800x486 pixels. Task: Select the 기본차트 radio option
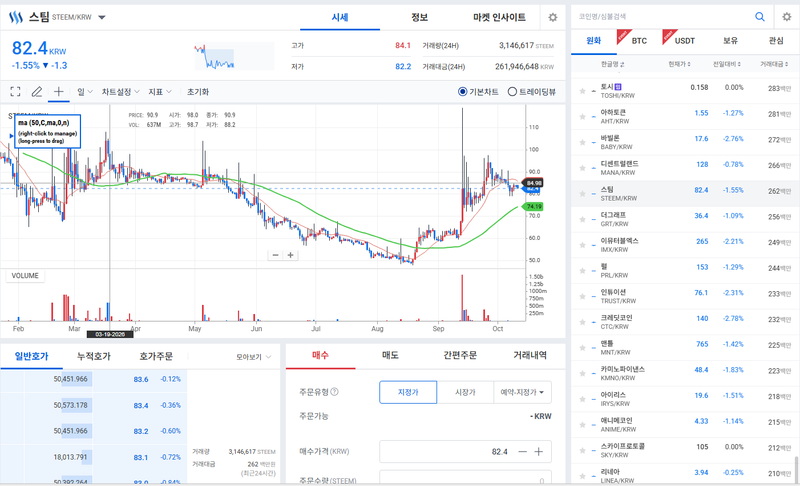coord(478,92)
